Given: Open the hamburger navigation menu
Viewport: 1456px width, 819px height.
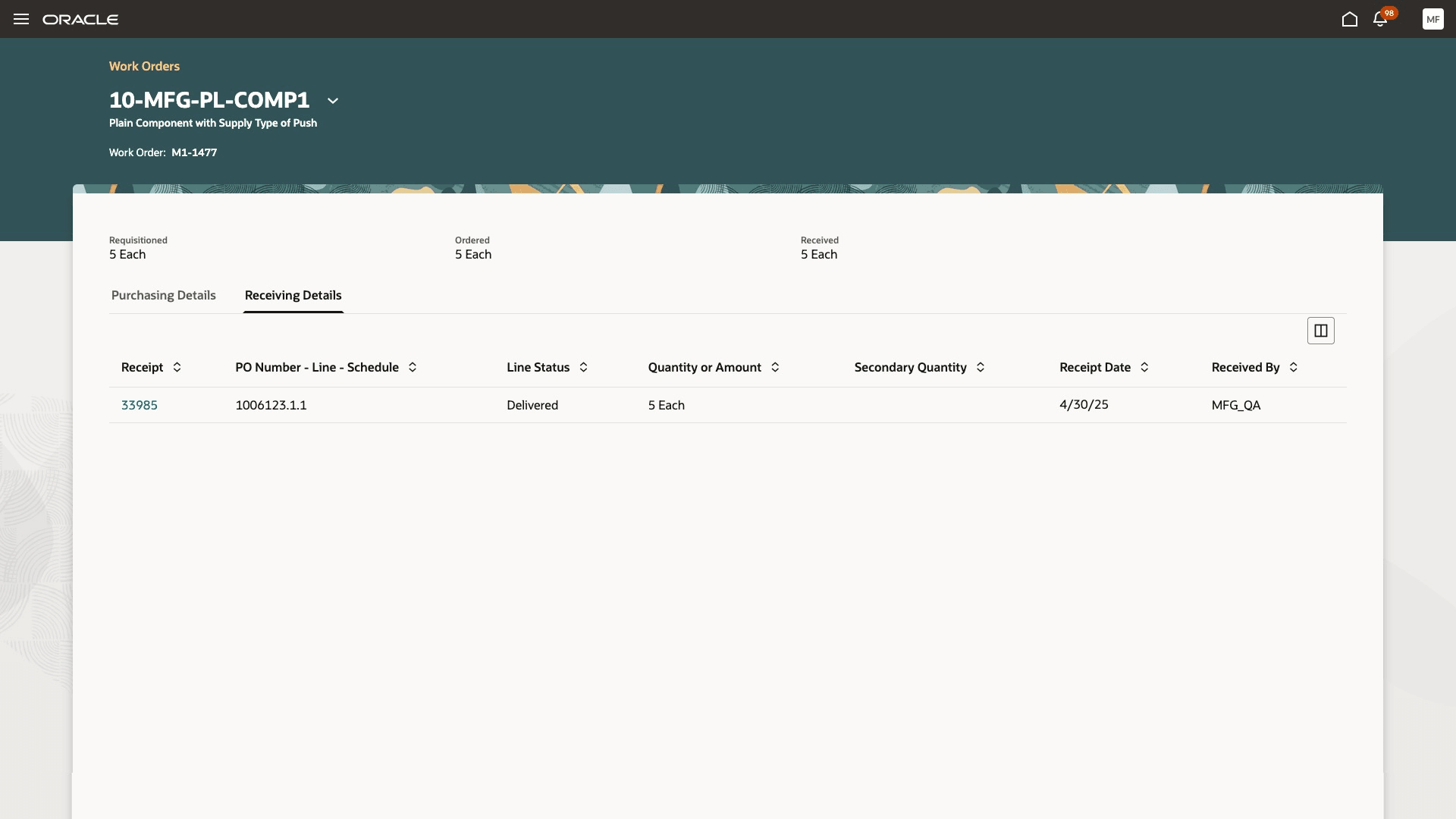Looking at the screenshot, I should click(21, 19).
